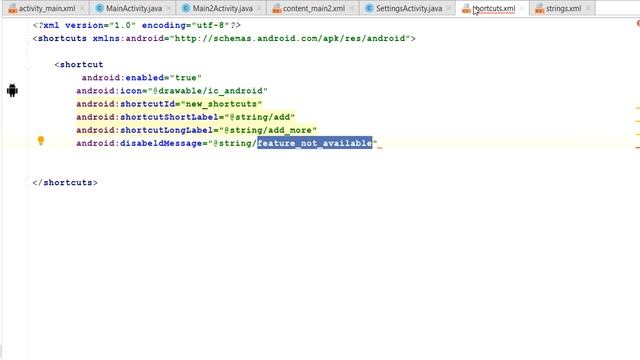Click the first yellow warning stripe marker
This screenshot has height=360, width=640.
(x=638, y=108)
